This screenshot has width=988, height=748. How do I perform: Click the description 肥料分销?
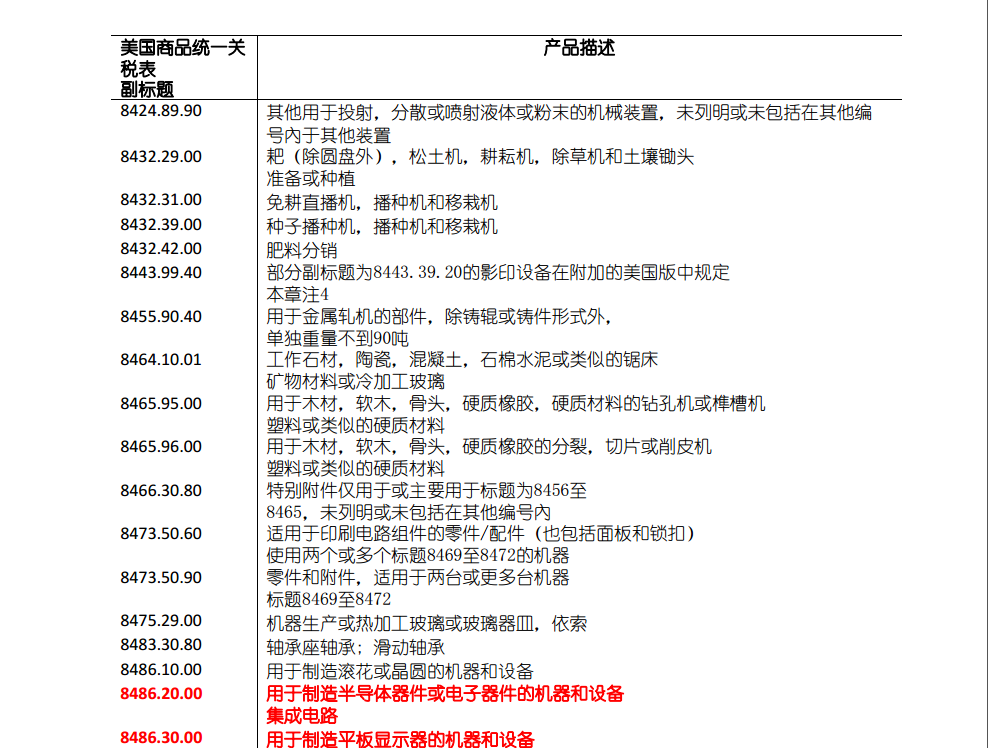point(302,251)
